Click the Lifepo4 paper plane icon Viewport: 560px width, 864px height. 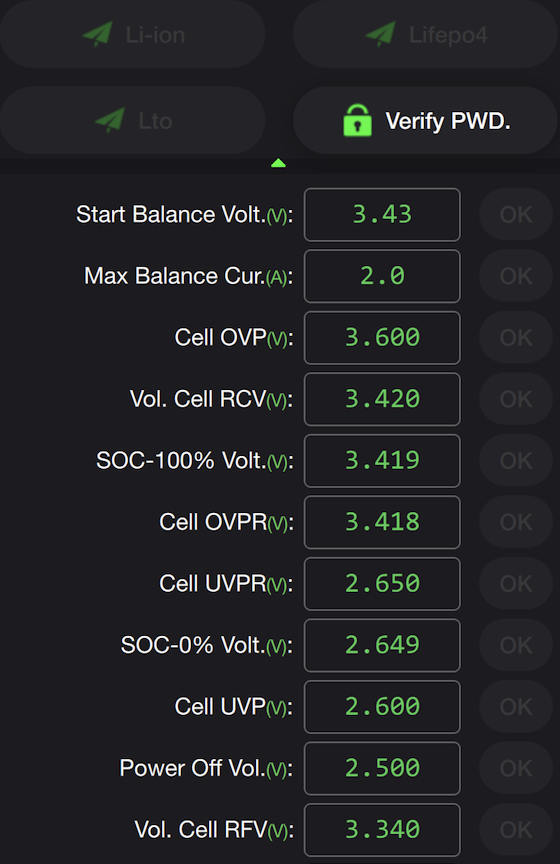tap(381, 34)
